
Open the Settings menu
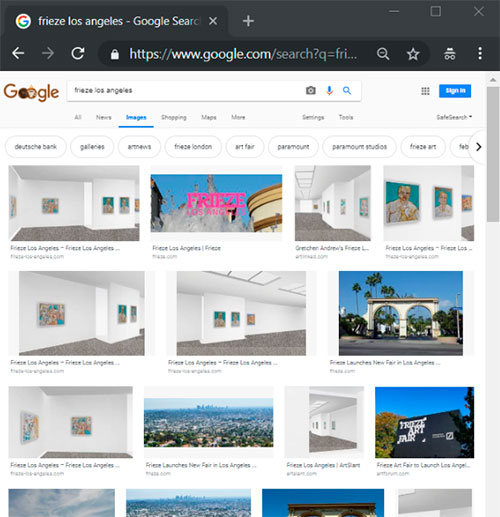click(x=313, y=117)
